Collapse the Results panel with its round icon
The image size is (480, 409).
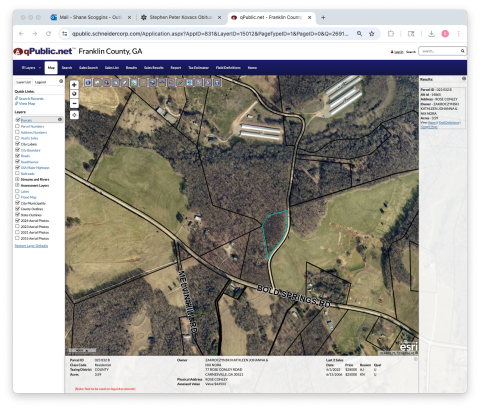(464, 79)
